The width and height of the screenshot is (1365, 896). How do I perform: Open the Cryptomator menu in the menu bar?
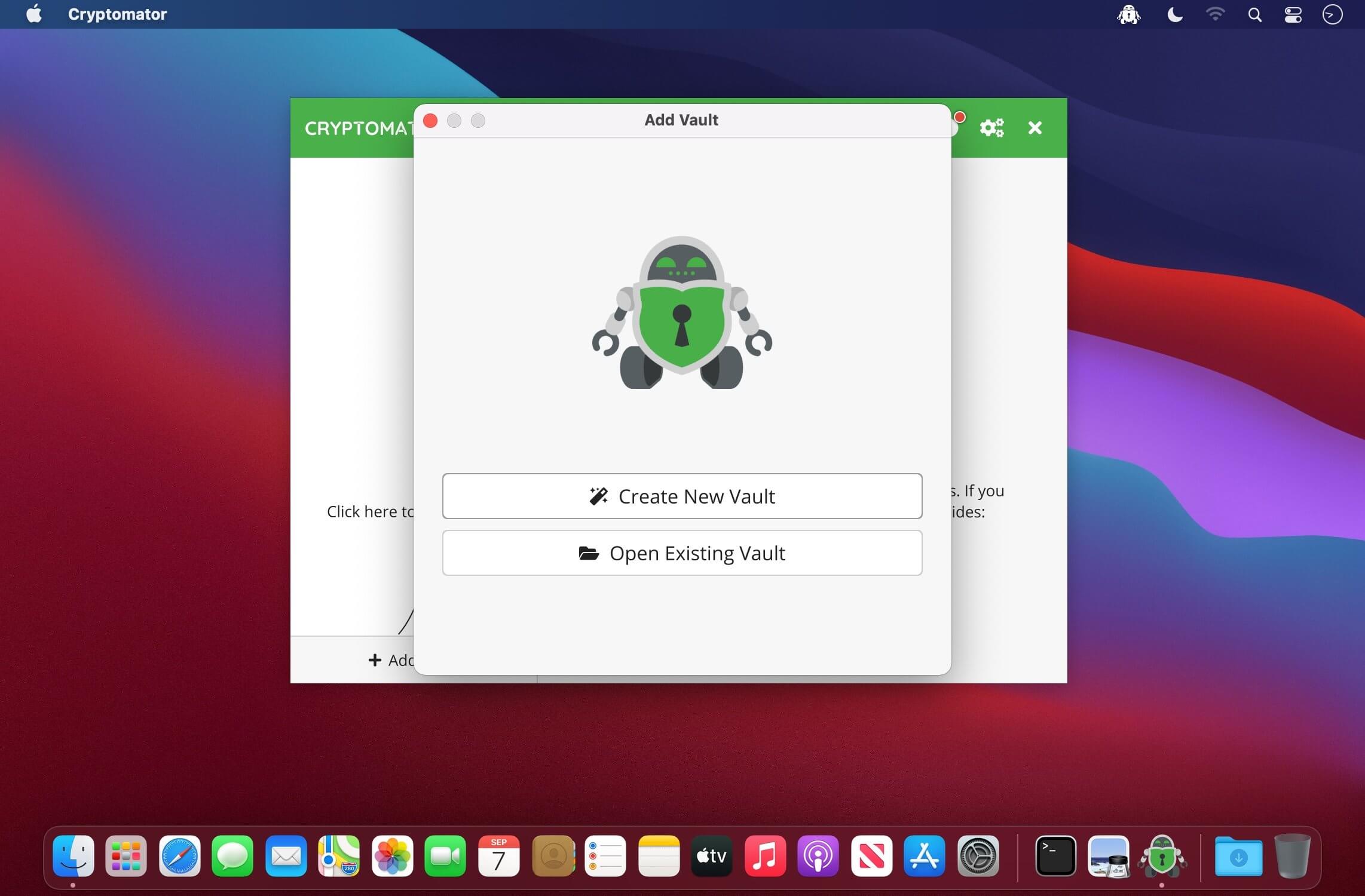(x=117, y=14)
